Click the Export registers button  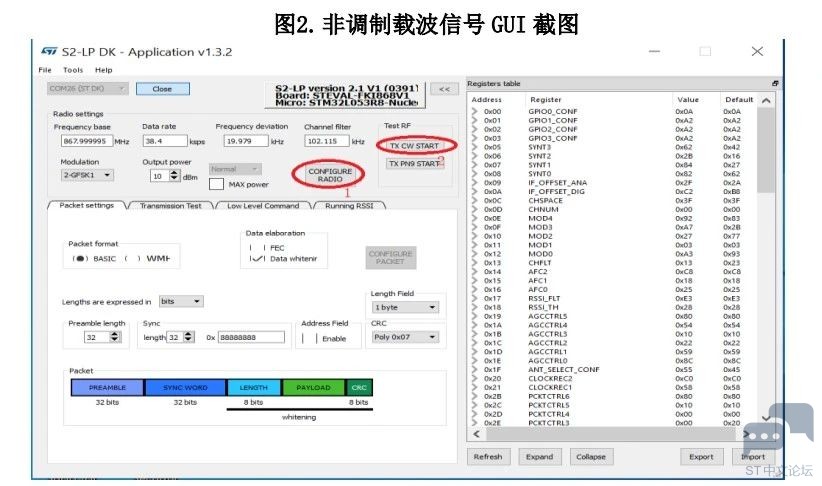pyautogui.click(x=701, y=457)
